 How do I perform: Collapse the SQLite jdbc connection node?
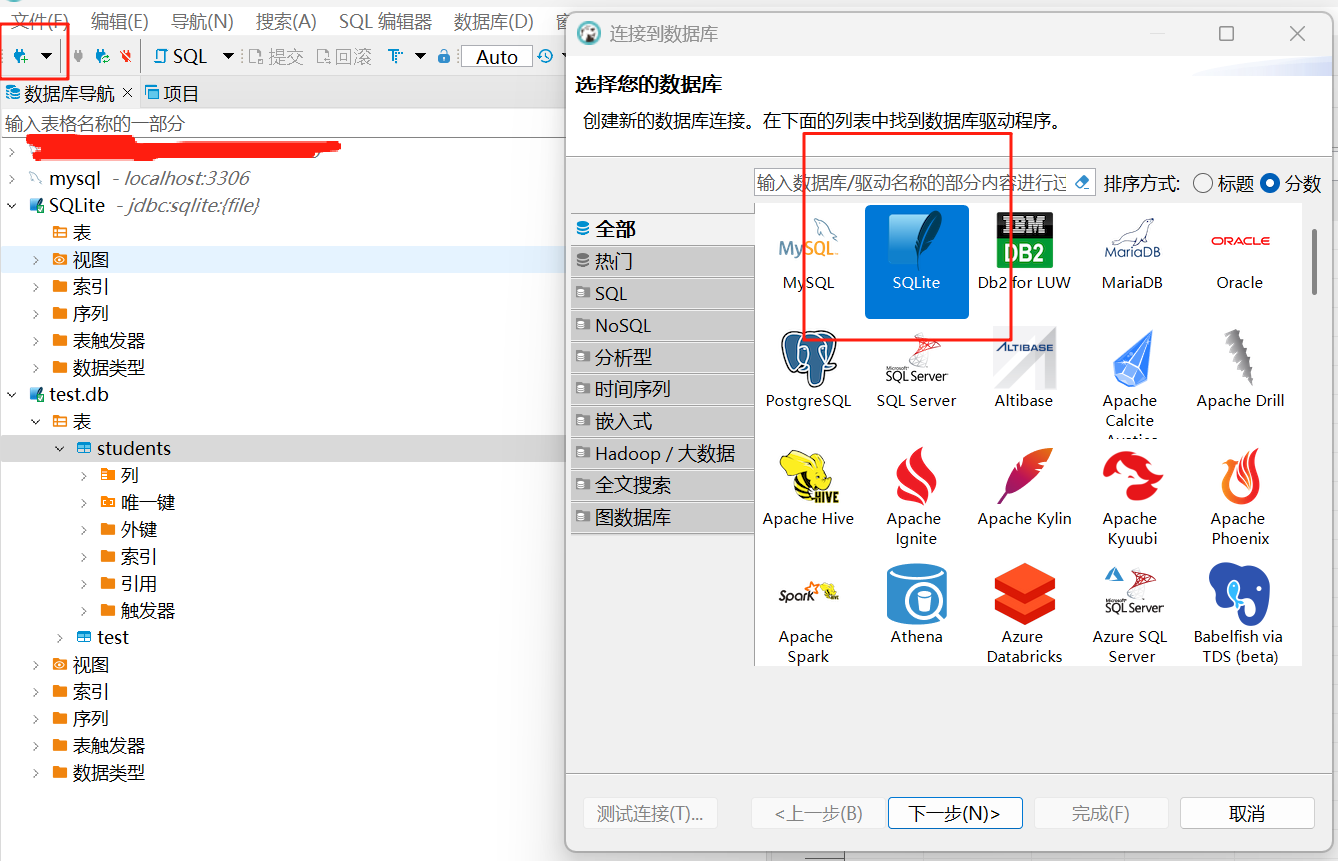pos(11,206)
